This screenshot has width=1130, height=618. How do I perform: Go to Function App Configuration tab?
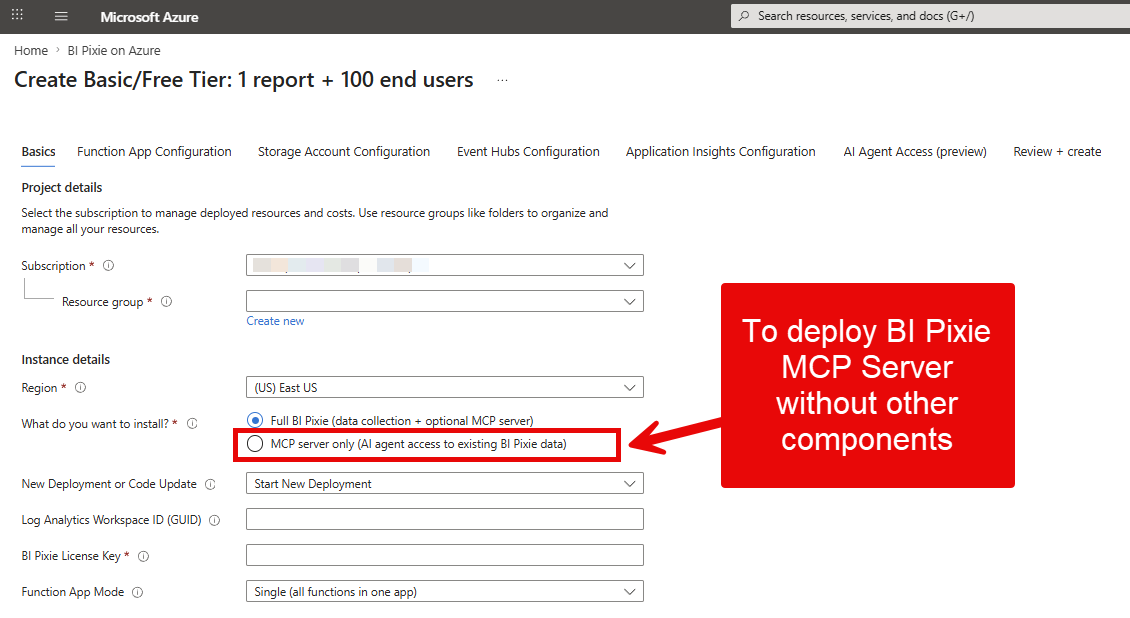(x=154, y=151)
